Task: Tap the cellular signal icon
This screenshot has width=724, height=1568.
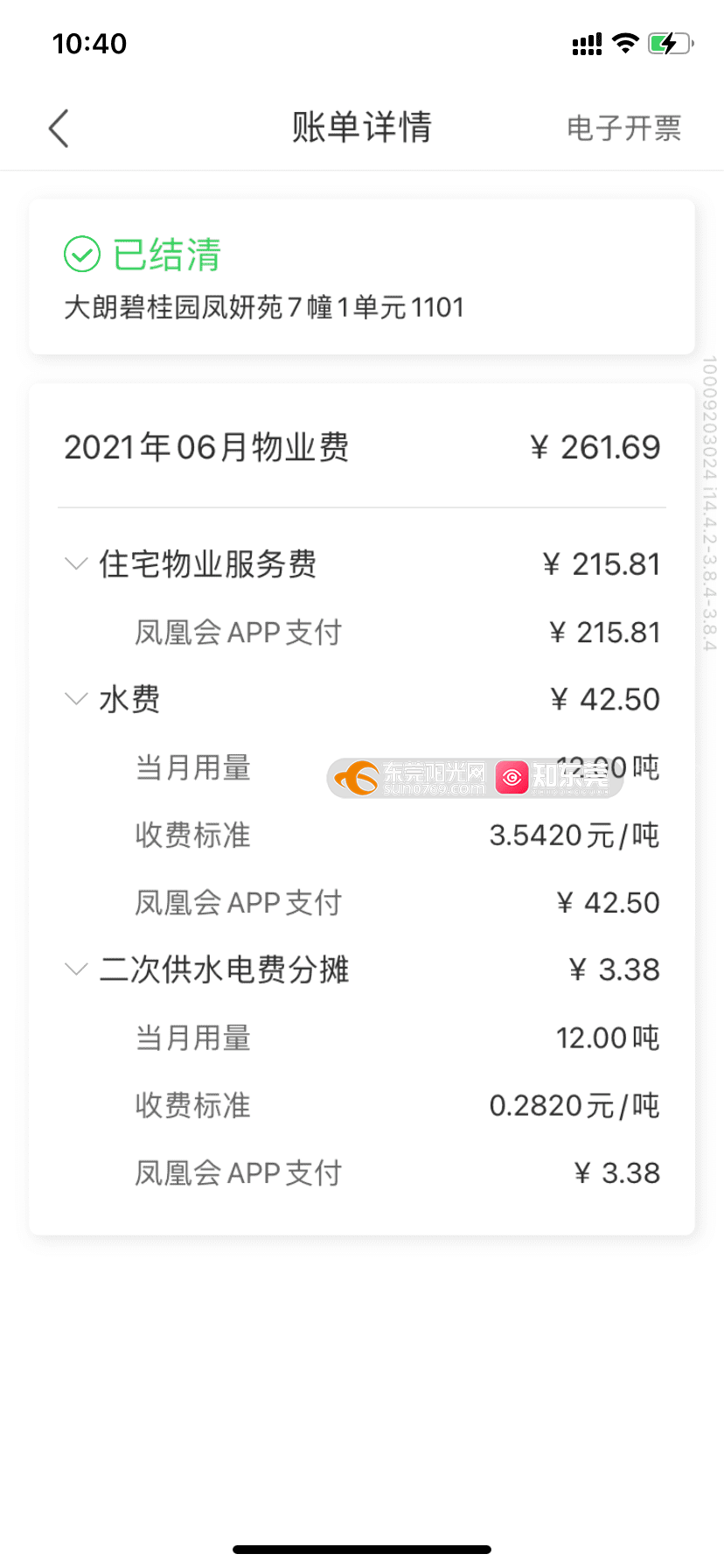Action: point(587,44)
